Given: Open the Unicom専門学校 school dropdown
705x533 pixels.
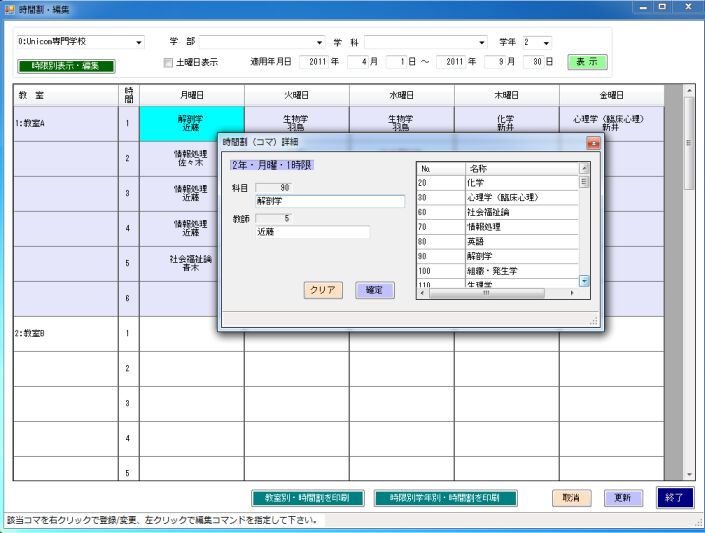Looking at the screenshot, I should [139, 43].
